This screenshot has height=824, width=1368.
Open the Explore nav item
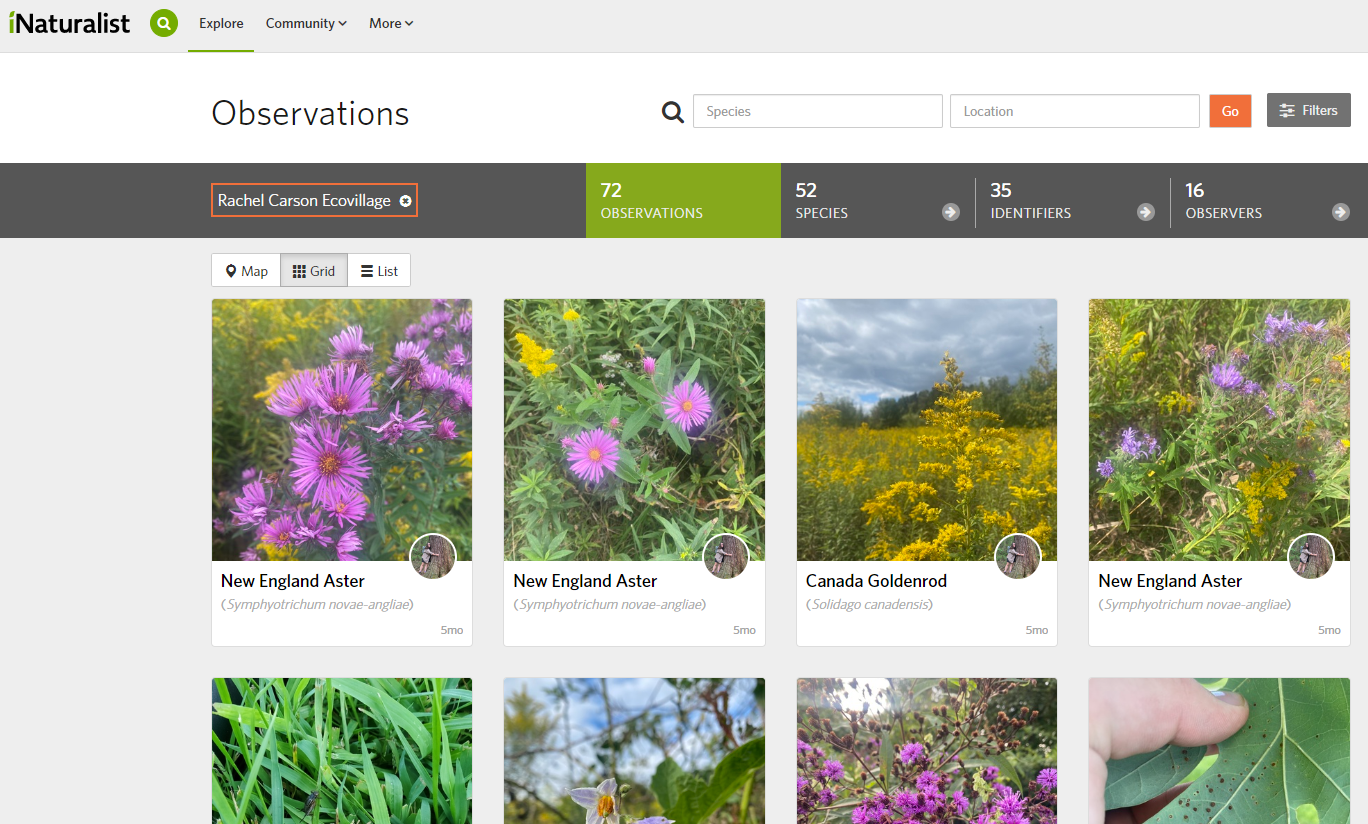click(x=221, y=23)
